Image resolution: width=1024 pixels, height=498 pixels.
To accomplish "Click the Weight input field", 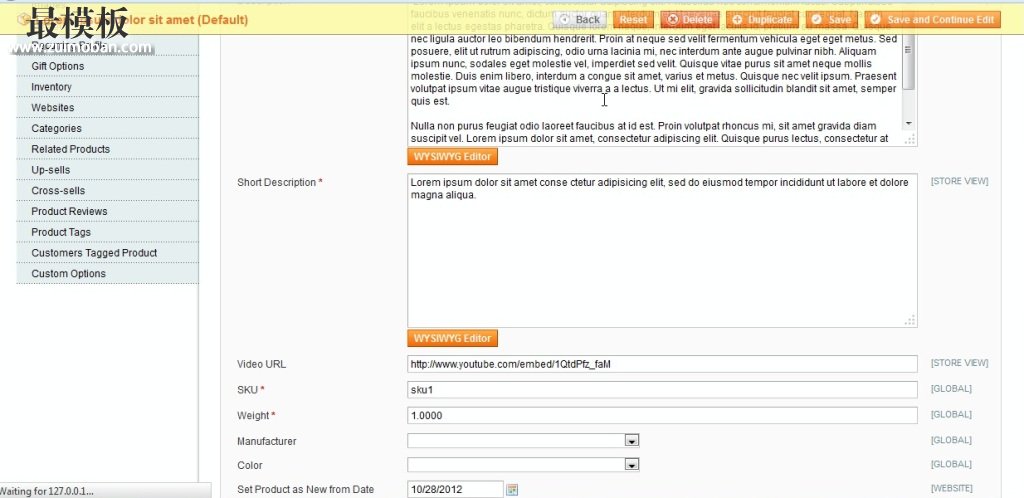I will (x=662, y=415).
